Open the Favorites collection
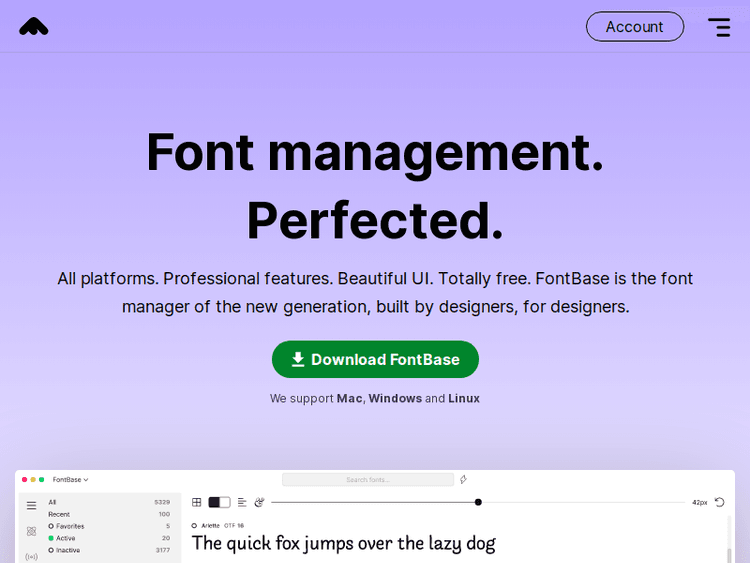Viewport: 750px width, 563px height. 70,526
